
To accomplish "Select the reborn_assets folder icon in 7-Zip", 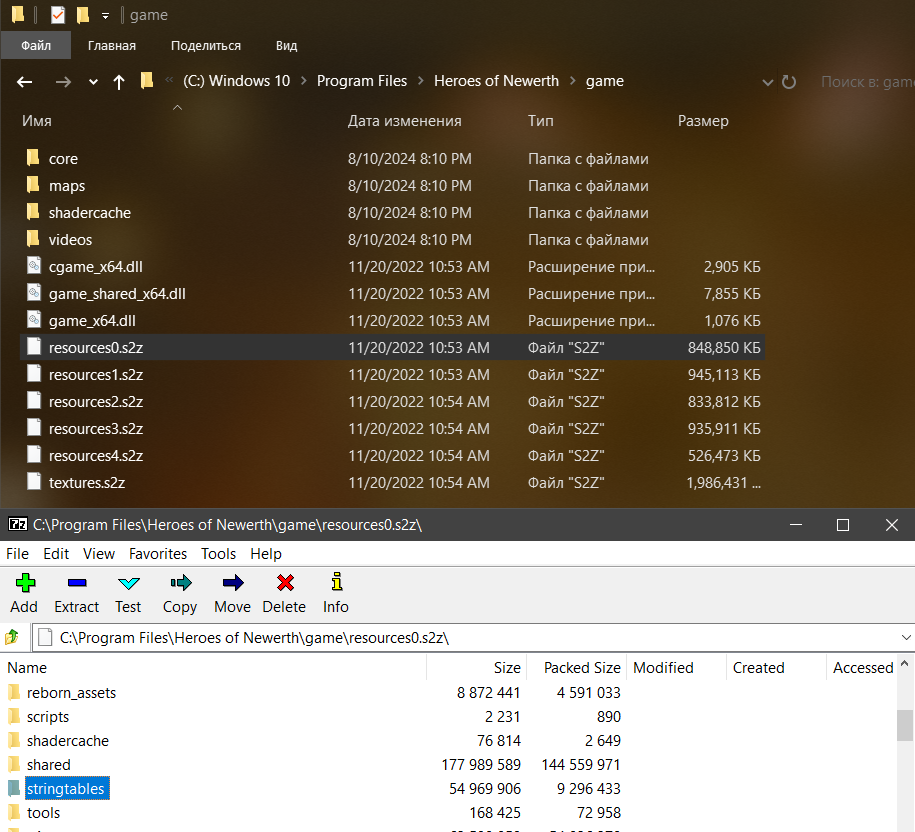I will [14, 692].
